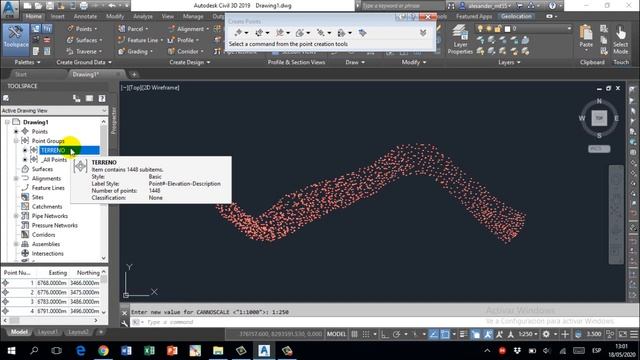Open File Explorer from taskbar
The image size is (640, 360).
pos(218,351)
